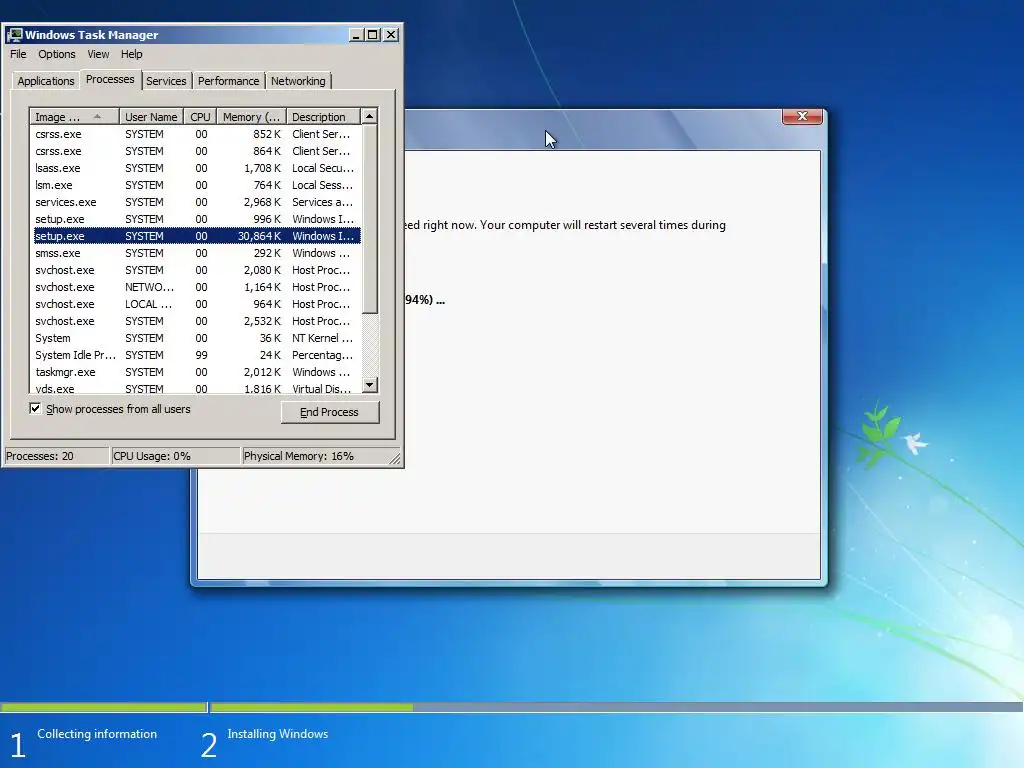Toggle Show processes from all users checkbox
This screenshot has height=768, width=1024.
click(x=35, y=409)
